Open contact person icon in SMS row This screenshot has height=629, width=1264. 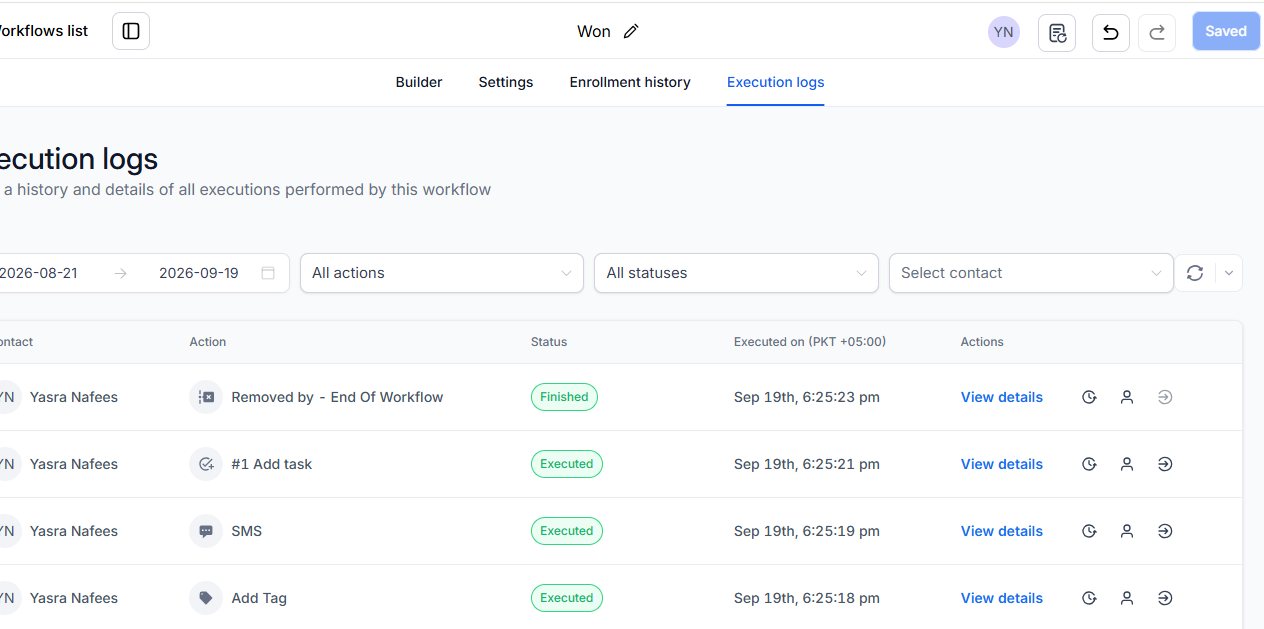coord(1127,531)
